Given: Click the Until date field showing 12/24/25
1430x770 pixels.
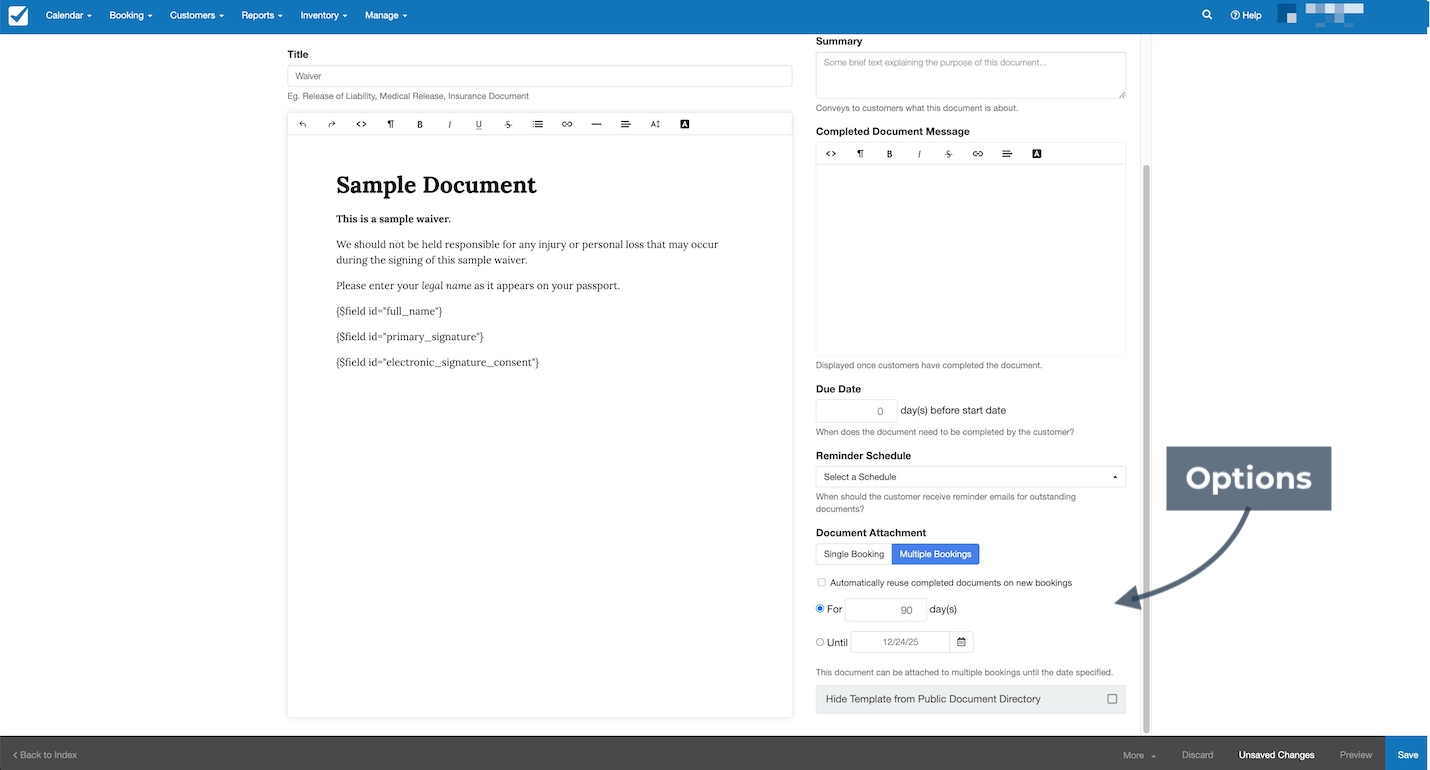Looking at the screenshot, I should [x=900, y=642].
